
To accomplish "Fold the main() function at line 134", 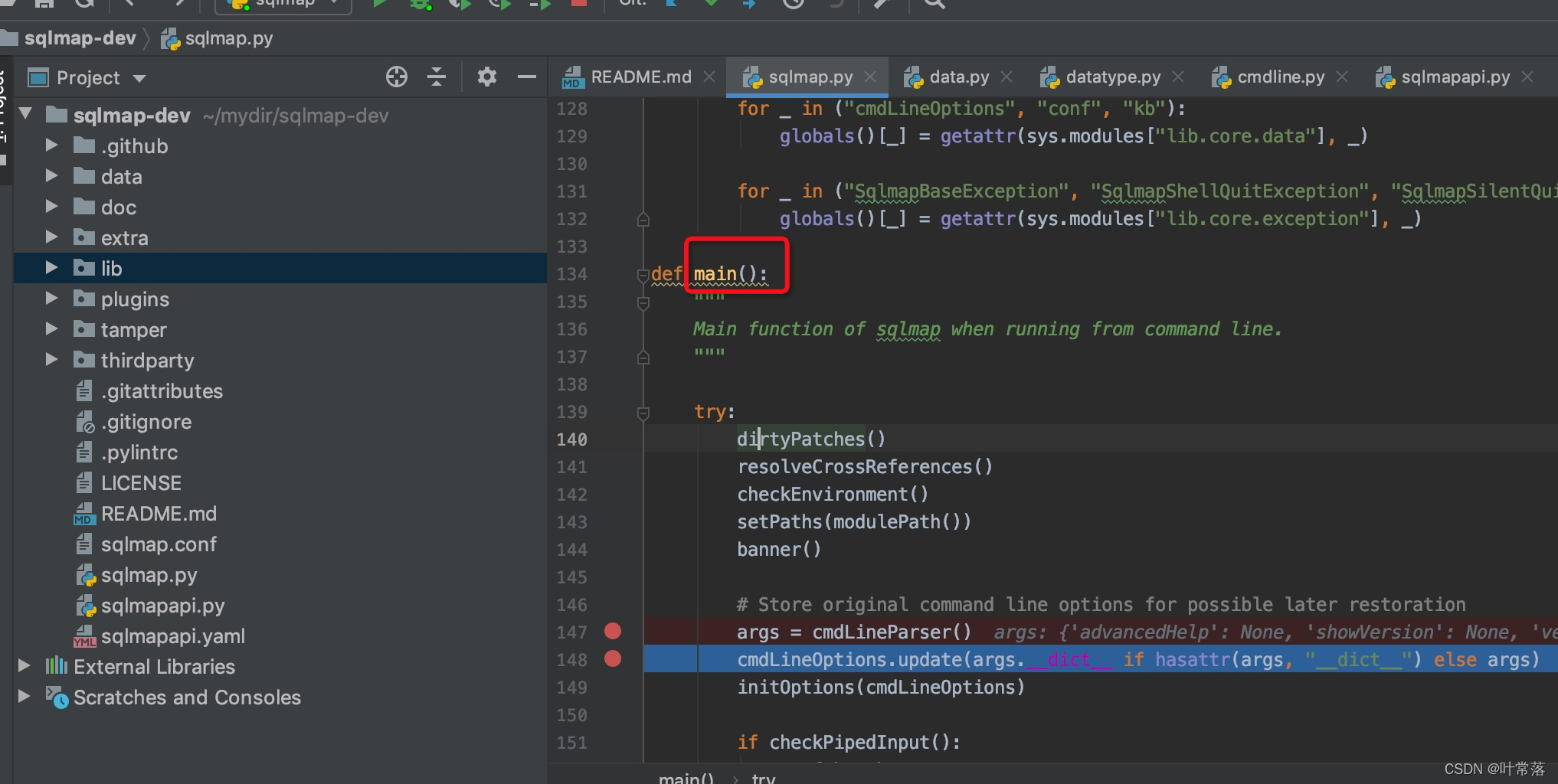I will [x=643, y=275].
